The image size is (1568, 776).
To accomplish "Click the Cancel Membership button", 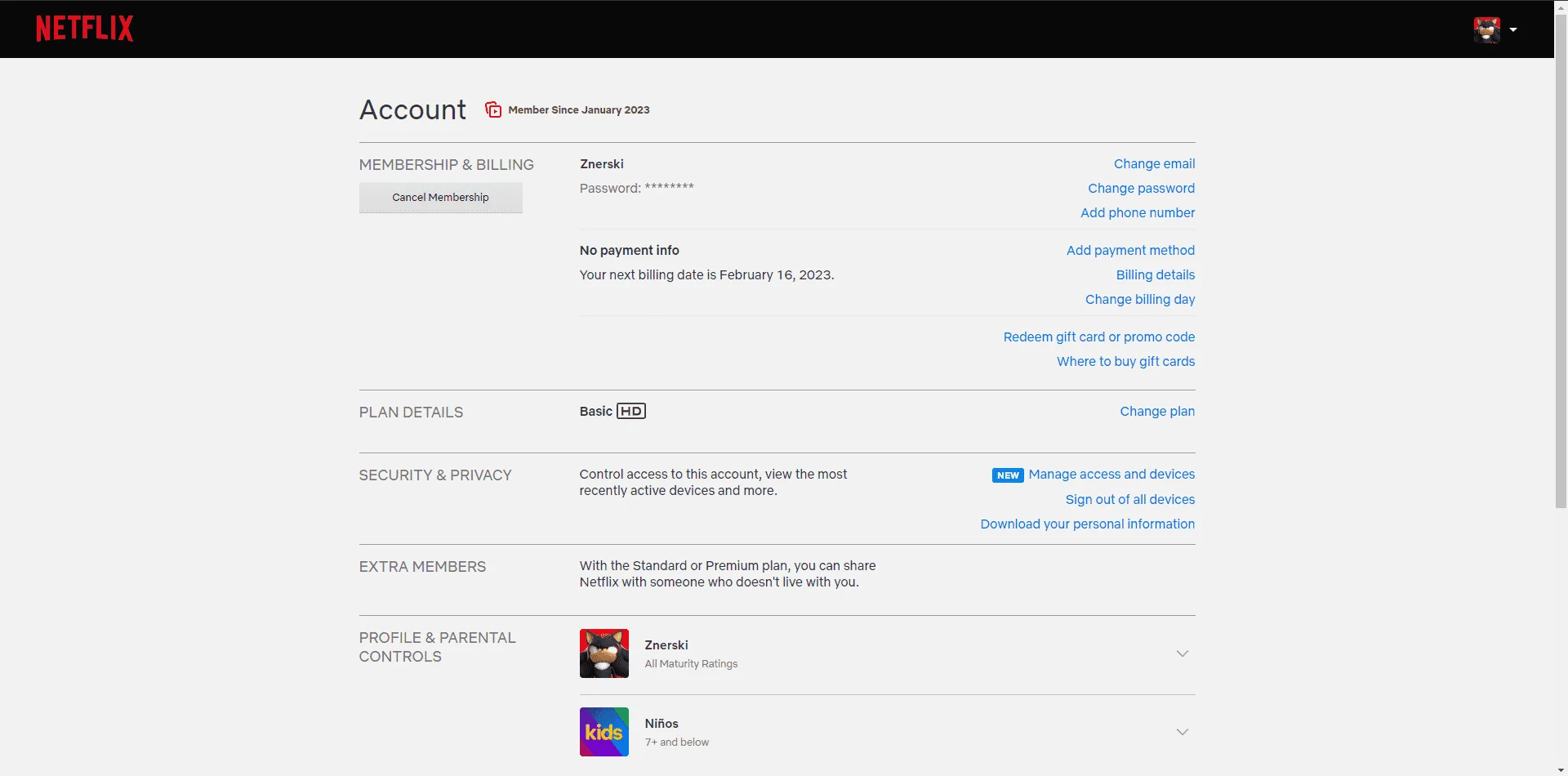I will click(440, 197).
